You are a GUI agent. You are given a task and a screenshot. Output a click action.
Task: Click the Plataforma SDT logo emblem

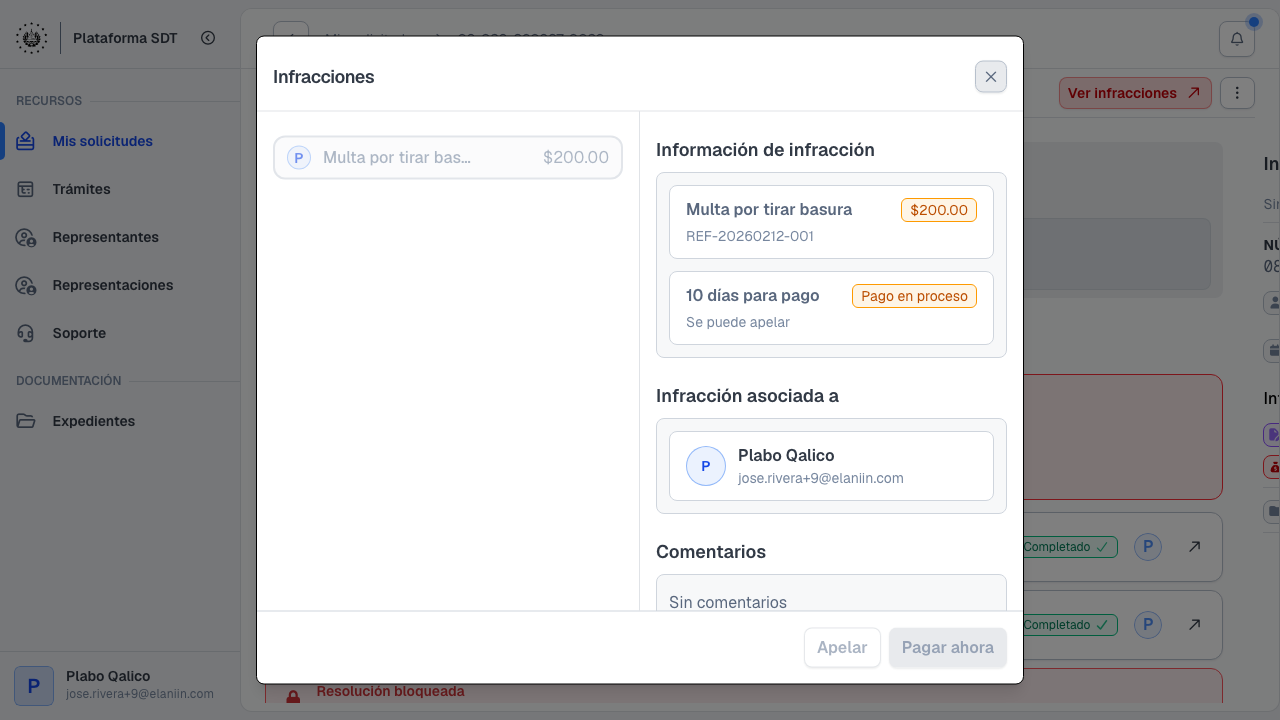point(31,38)
